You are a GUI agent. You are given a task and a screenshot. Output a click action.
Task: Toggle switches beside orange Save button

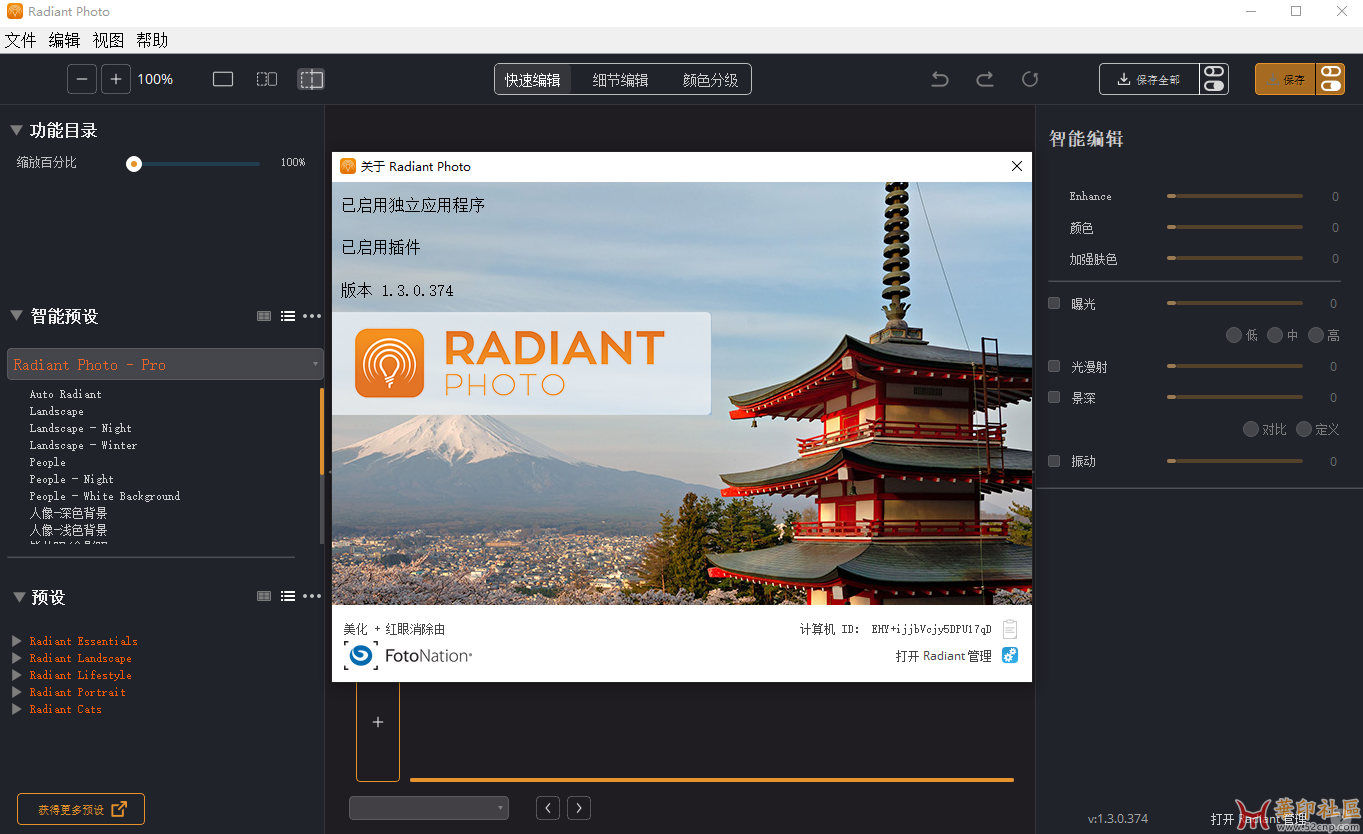tap(1330, 79)
